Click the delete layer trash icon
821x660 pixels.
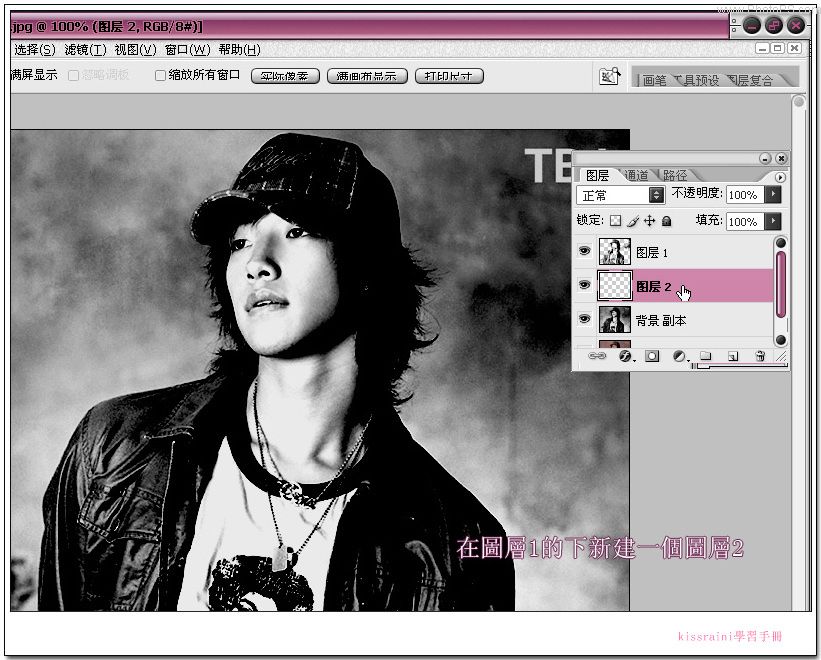(760, 356)
